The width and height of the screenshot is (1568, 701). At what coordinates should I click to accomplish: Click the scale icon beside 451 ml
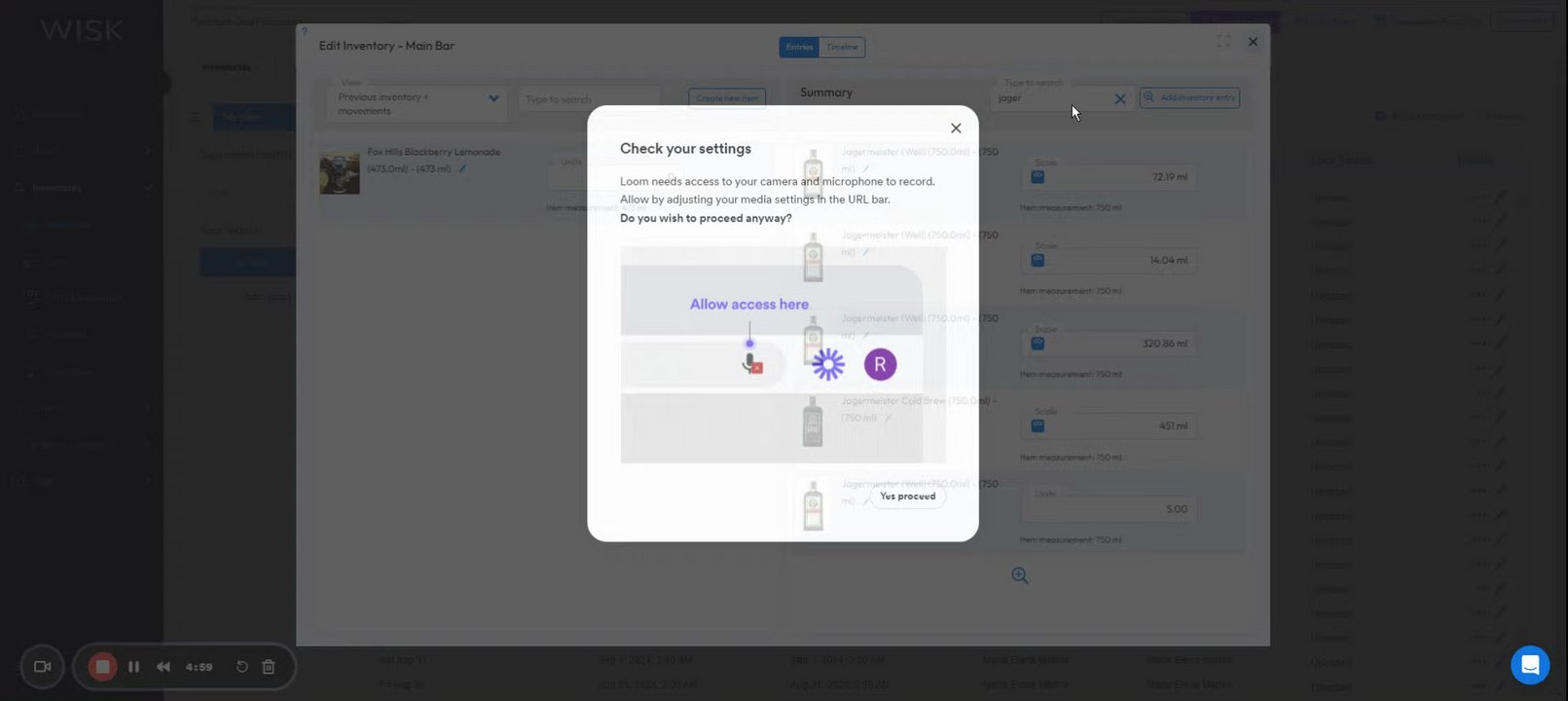1038,425
